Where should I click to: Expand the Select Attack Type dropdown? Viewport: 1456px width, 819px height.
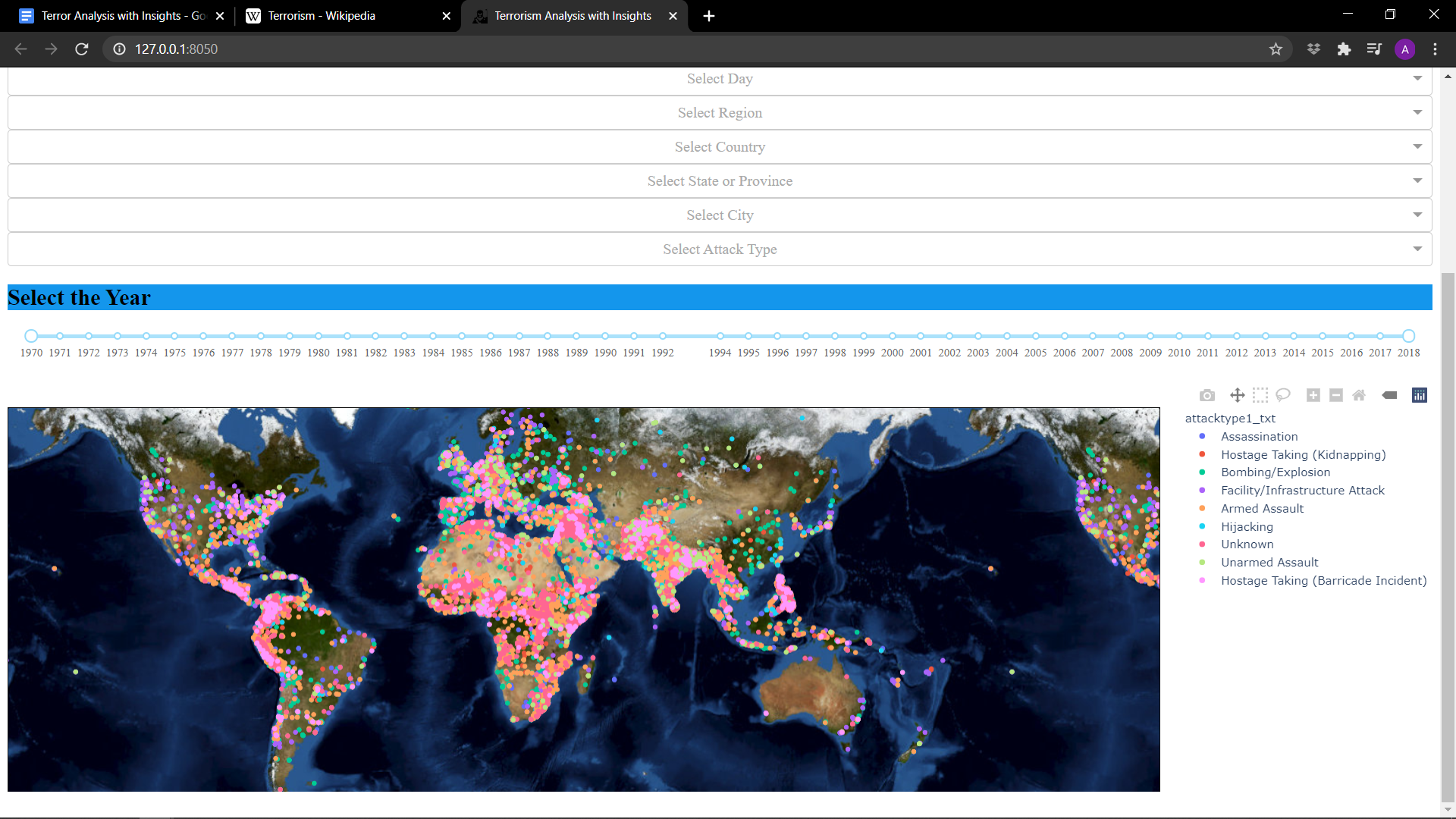tap(719, 249)
